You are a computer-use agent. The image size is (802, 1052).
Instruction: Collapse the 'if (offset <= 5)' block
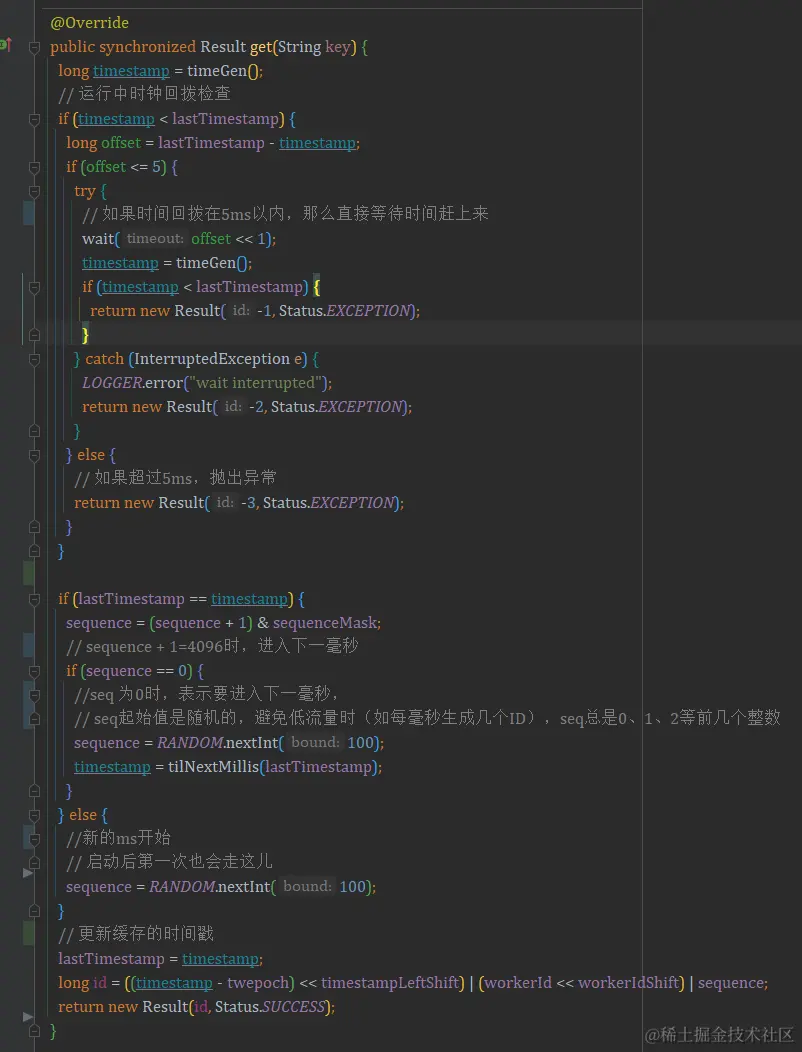[34, 167]
